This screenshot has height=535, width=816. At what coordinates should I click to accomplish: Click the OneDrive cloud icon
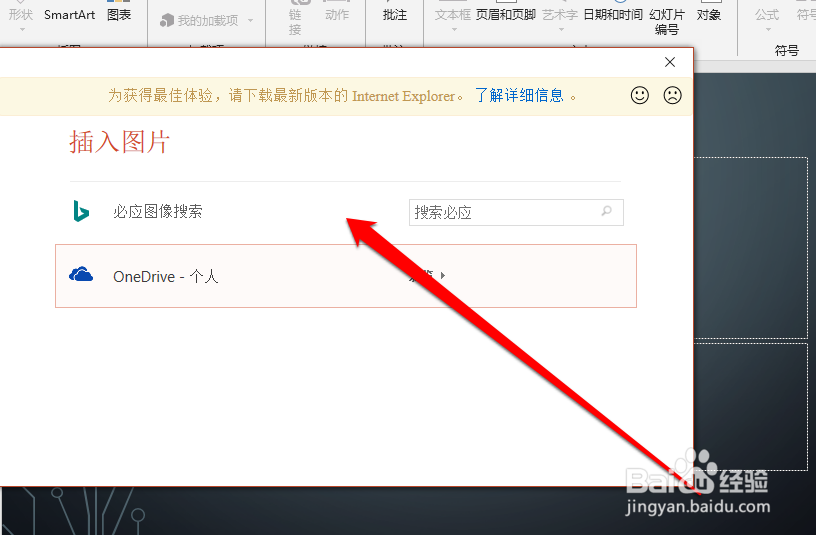(x=81, y=274)
